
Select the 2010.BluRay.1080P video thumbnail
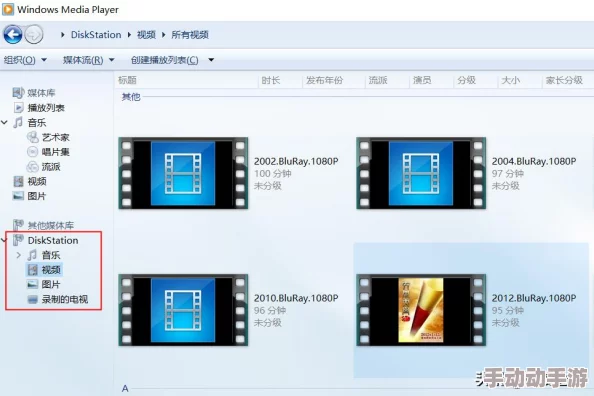[183, 310]
